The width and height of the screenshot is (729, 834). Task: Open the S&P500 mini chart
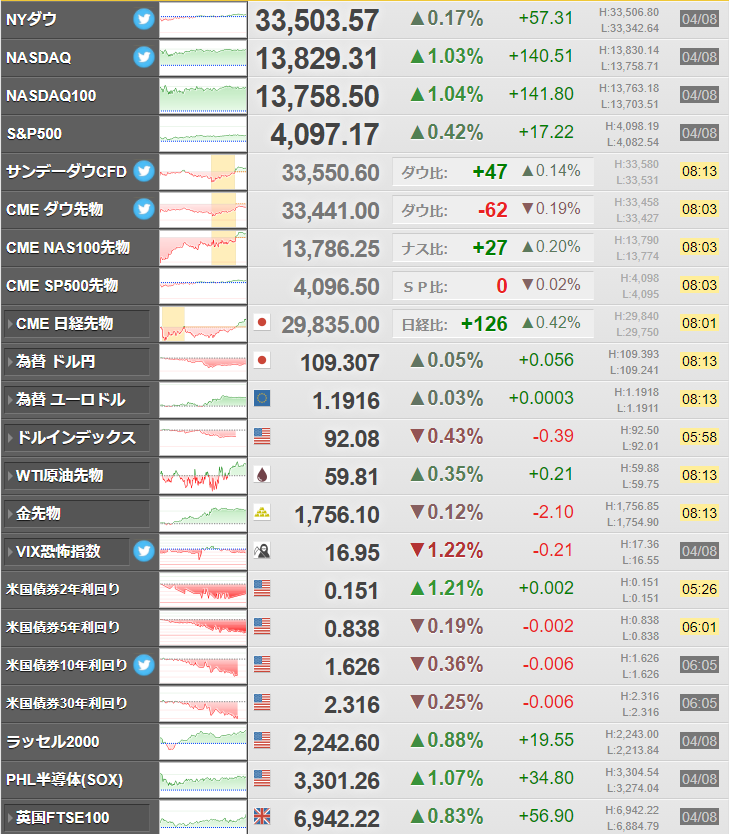click(203, 134)
